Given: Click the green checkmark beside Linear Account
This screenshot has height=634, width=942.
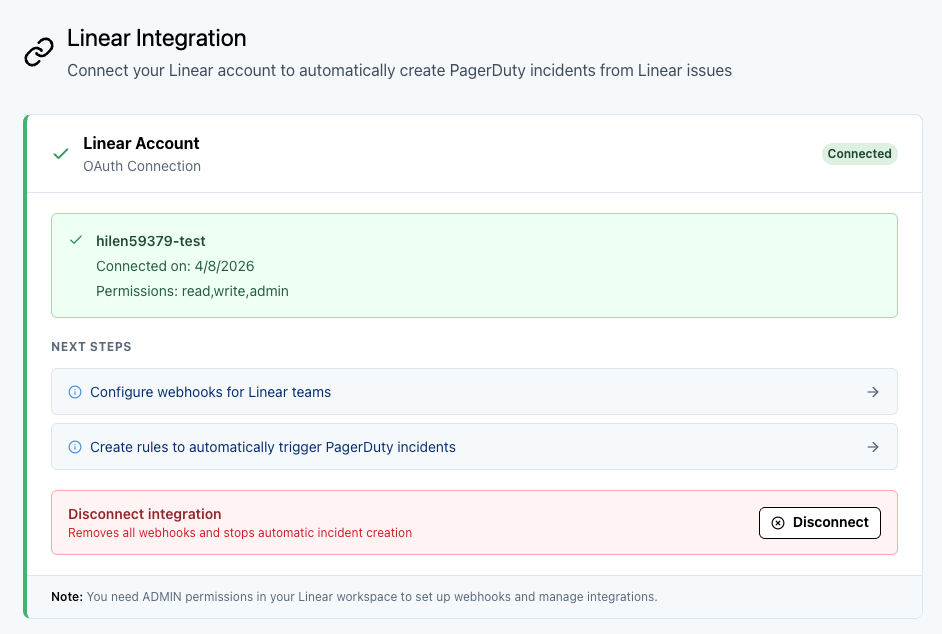Looking at the screenshot, I should pos(60,152).
